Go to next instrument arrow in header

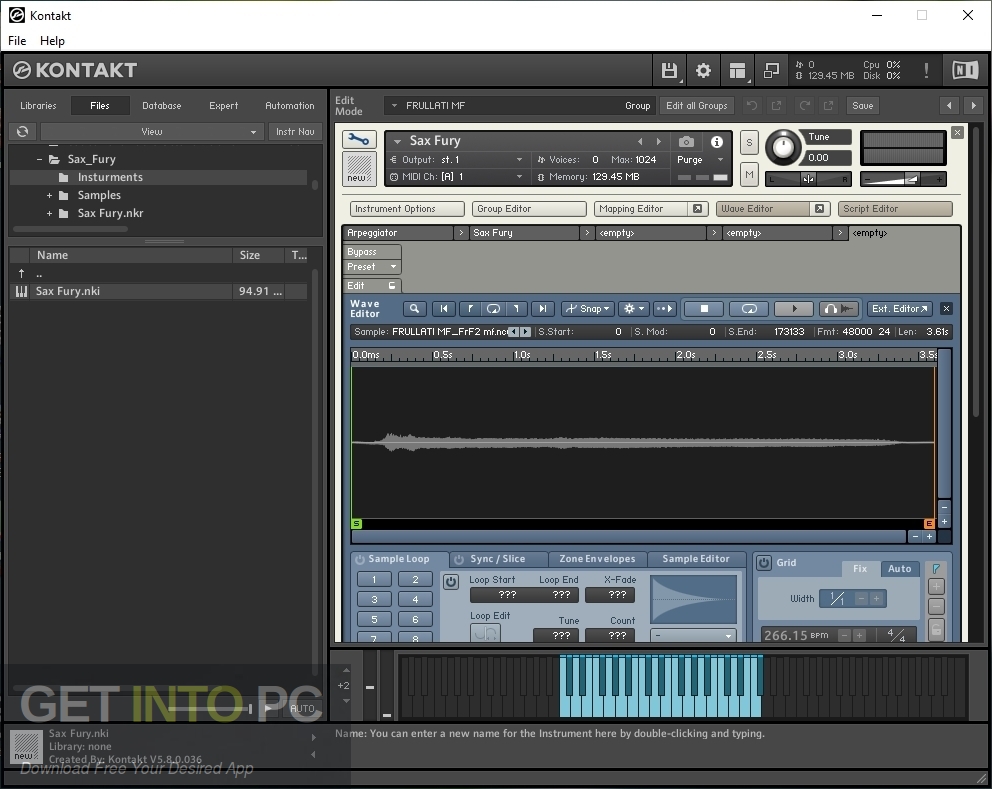(659, 142)
